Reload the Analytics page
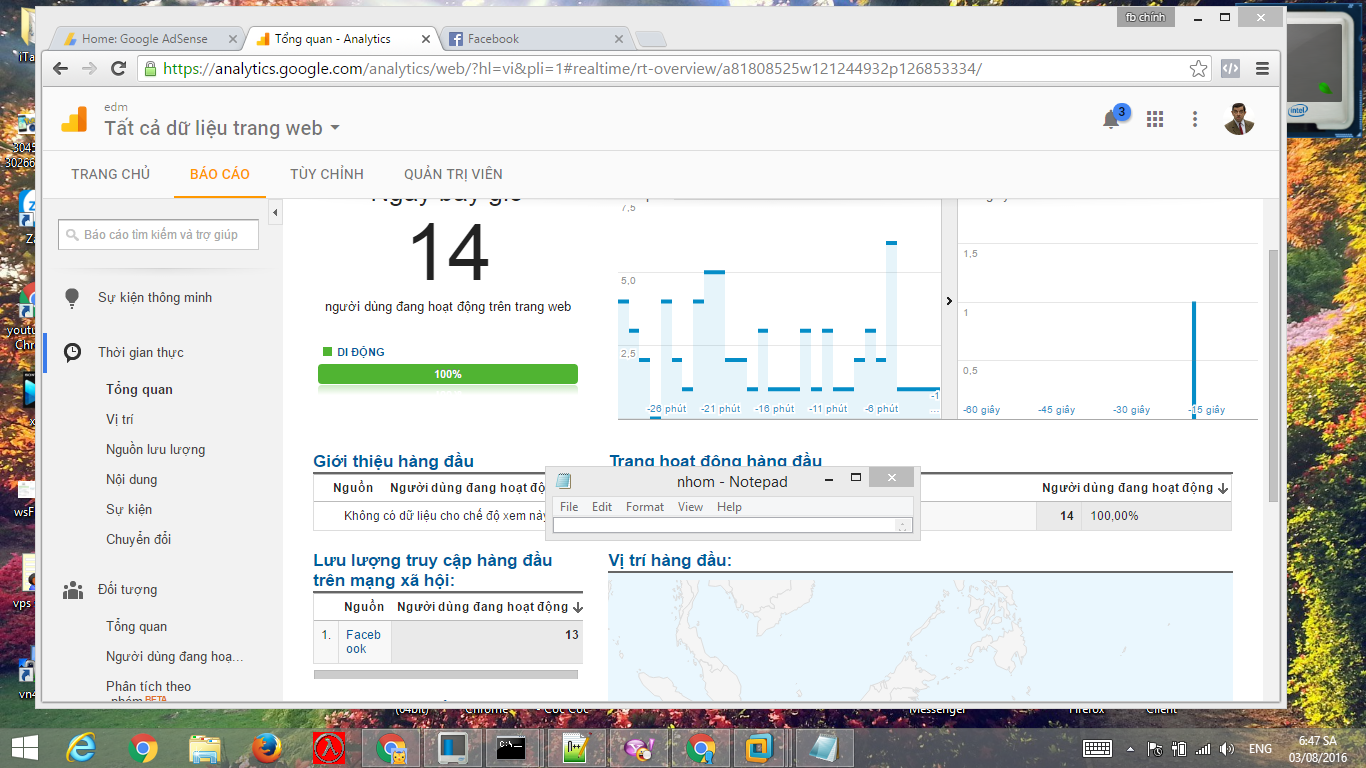This screenshot has height=768, width=1366. coord(118,69)
